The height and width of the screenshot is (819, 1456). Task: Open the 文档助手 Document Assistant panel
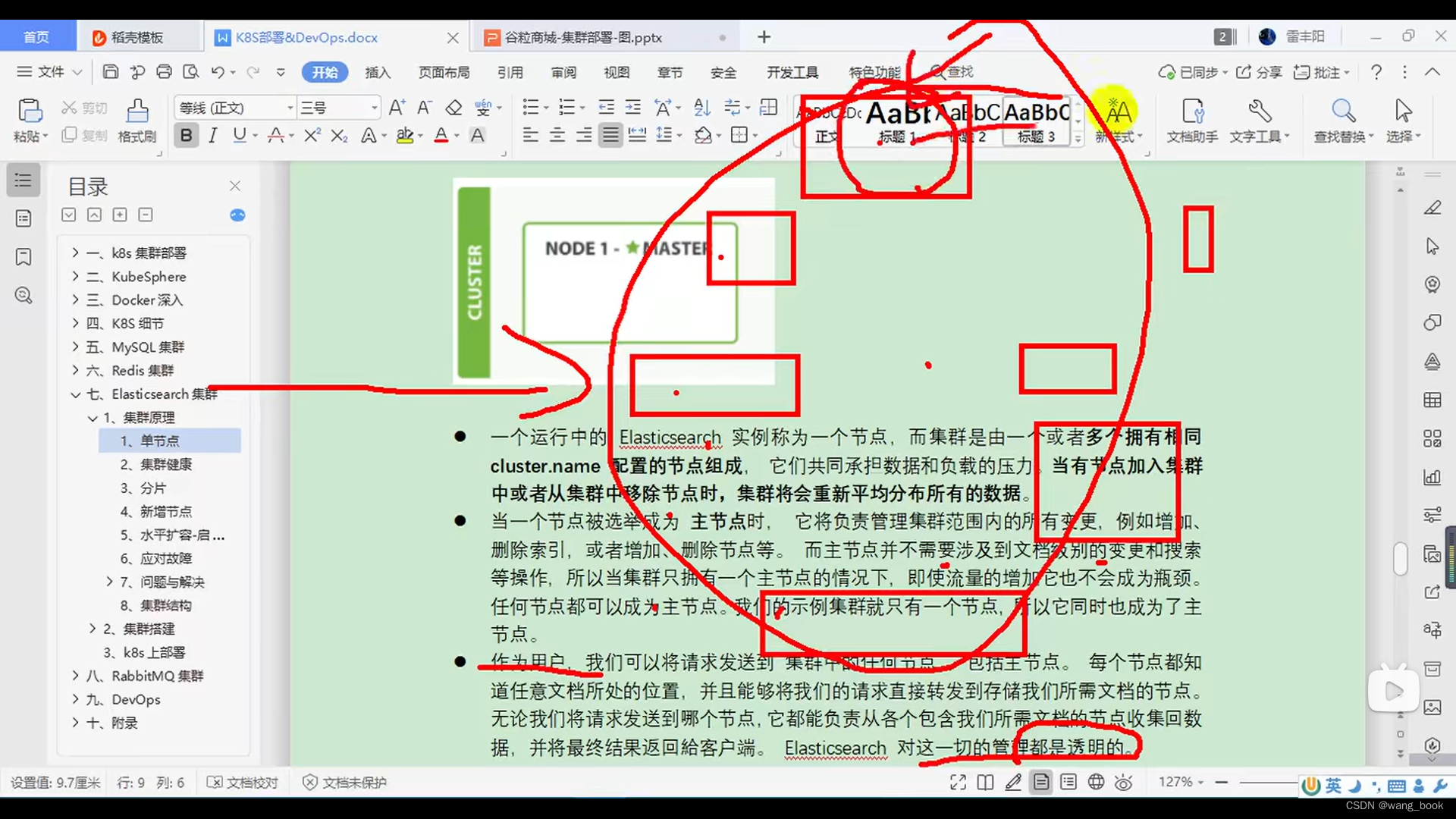(1191, 120)
